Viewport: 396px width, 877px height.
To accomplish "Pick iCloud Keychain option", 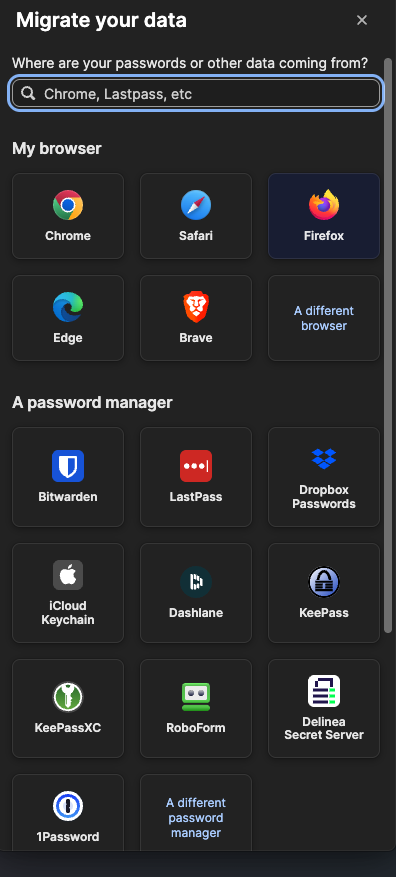I will coord(68,593).
